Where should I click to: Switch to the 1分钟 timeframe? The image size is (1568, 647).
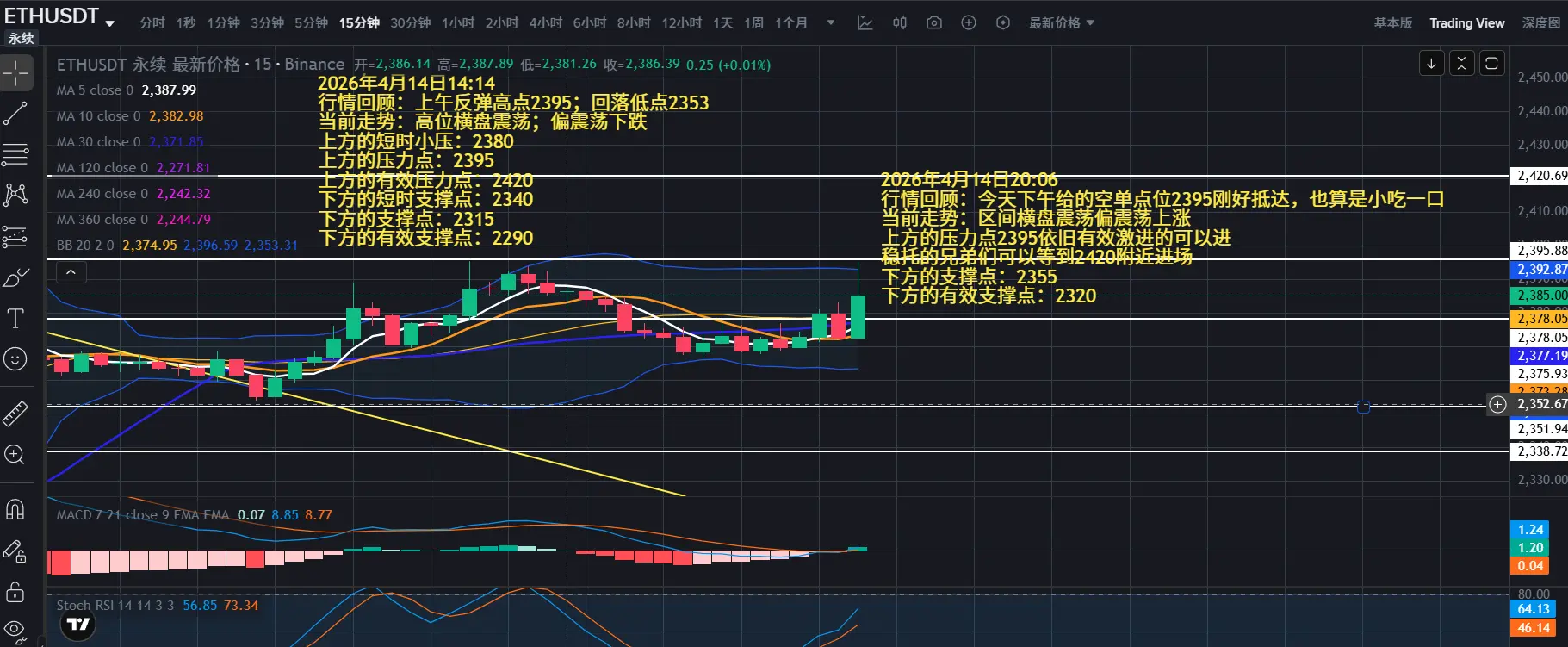tap(224, 23)
